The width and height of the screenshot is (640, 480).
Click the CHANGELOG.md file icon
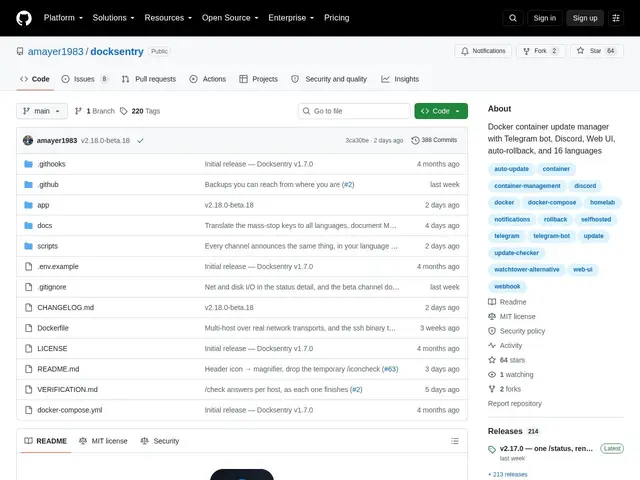pyautogui.click(x=28, y=307)
